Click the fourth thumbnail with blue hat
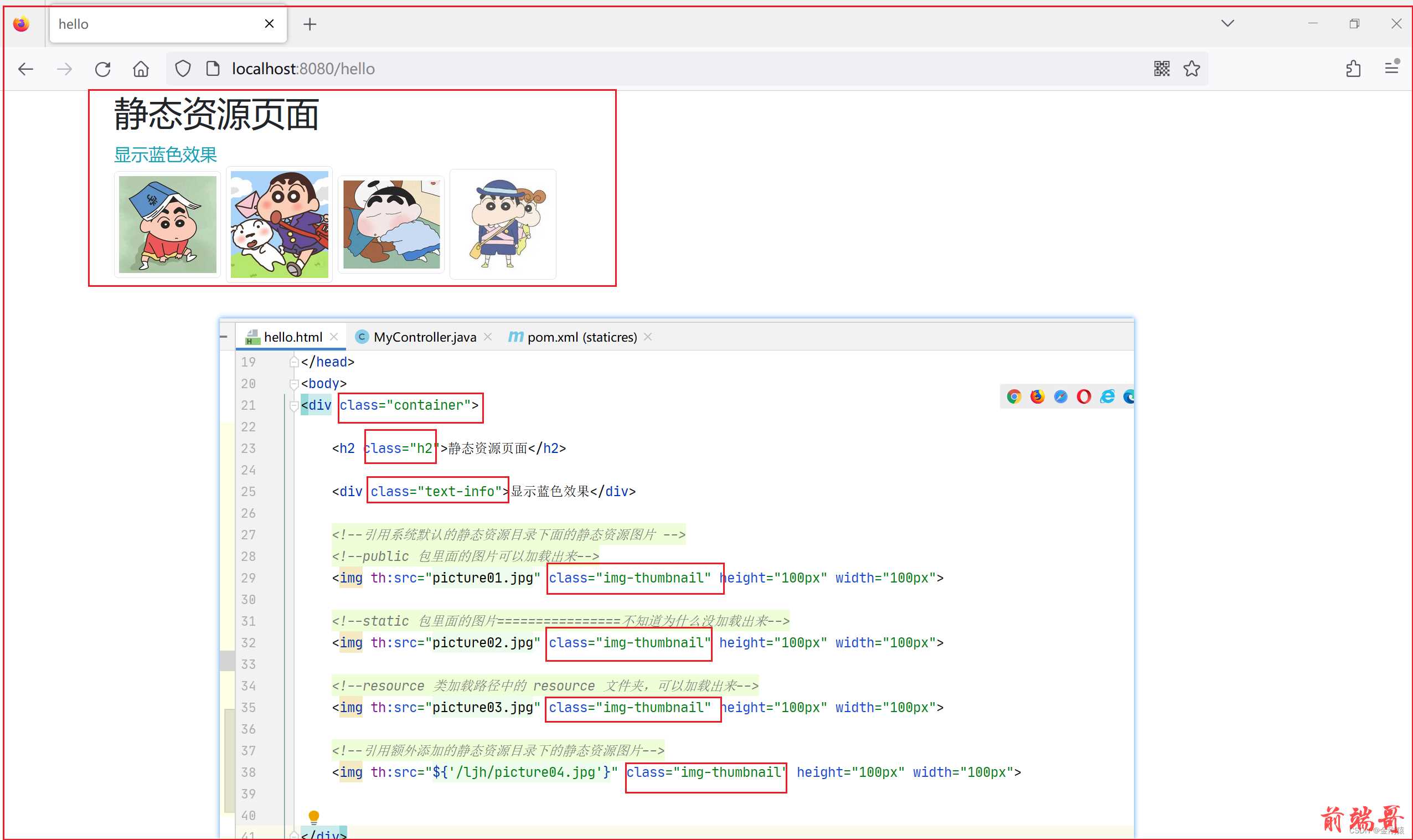 pyautogui.click(x=503, y=224)
